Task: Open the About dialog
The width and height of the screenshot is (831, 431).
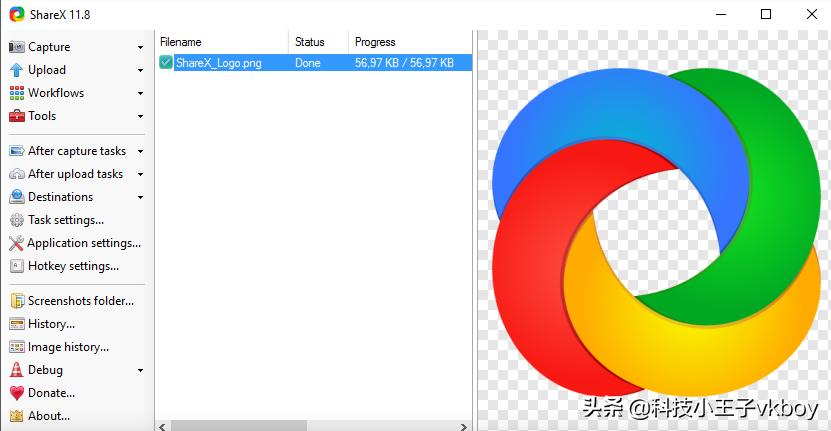Action: tap(49, 416)
